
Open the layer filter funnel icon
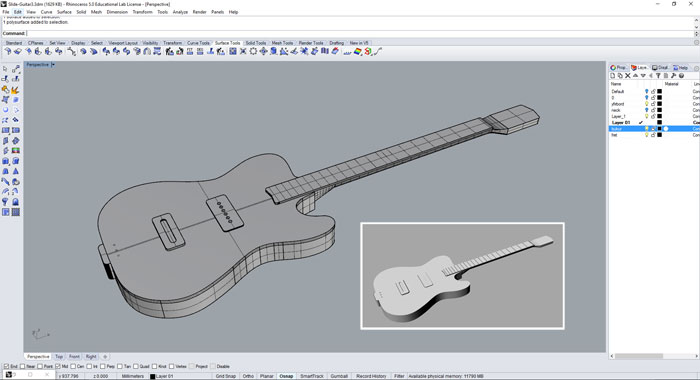[x=658, y=76]
